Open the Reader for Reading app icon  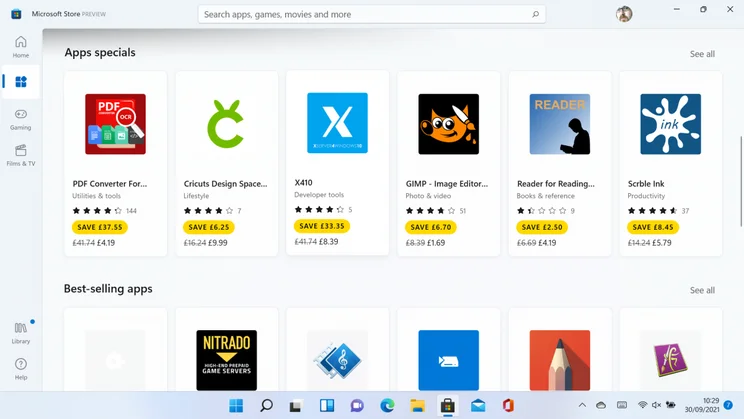pyautogui.click(x=559, y=124)
